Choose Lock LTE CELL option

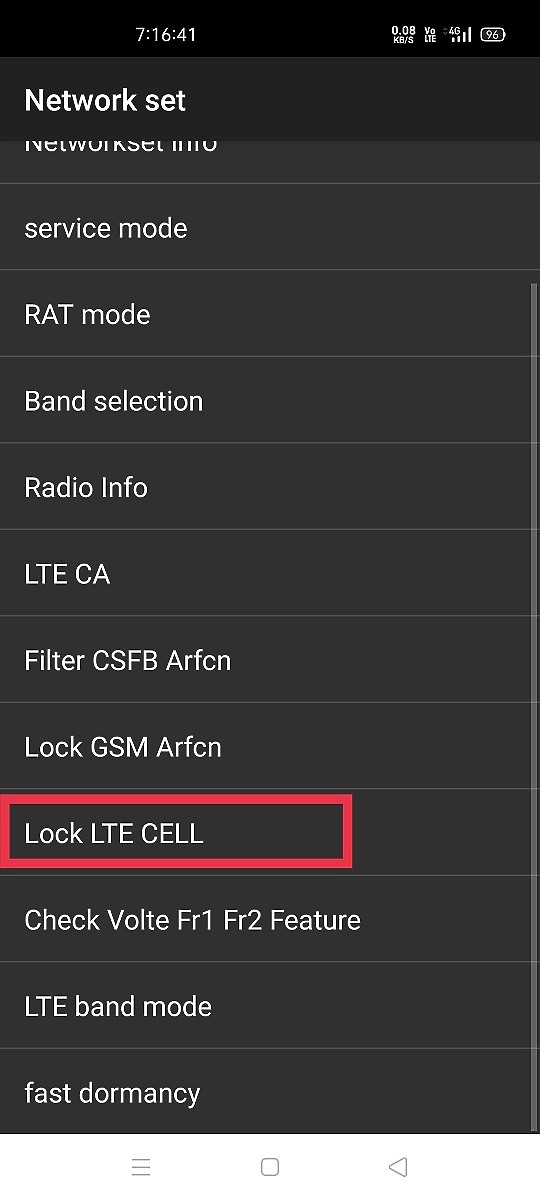[x=270, y=832]
